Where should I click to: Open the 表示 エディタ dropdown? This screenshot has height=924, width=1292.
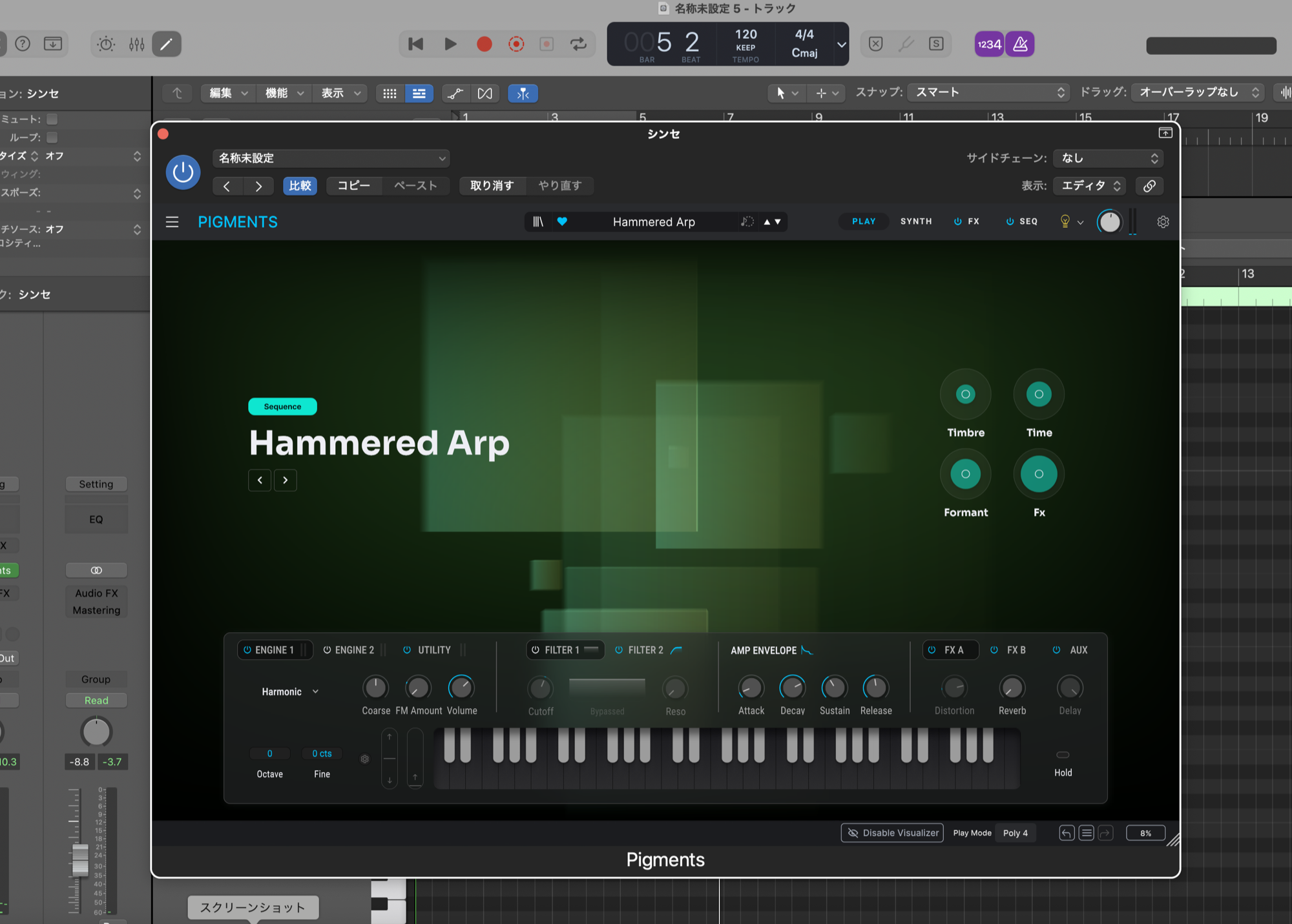[1090, 186]
